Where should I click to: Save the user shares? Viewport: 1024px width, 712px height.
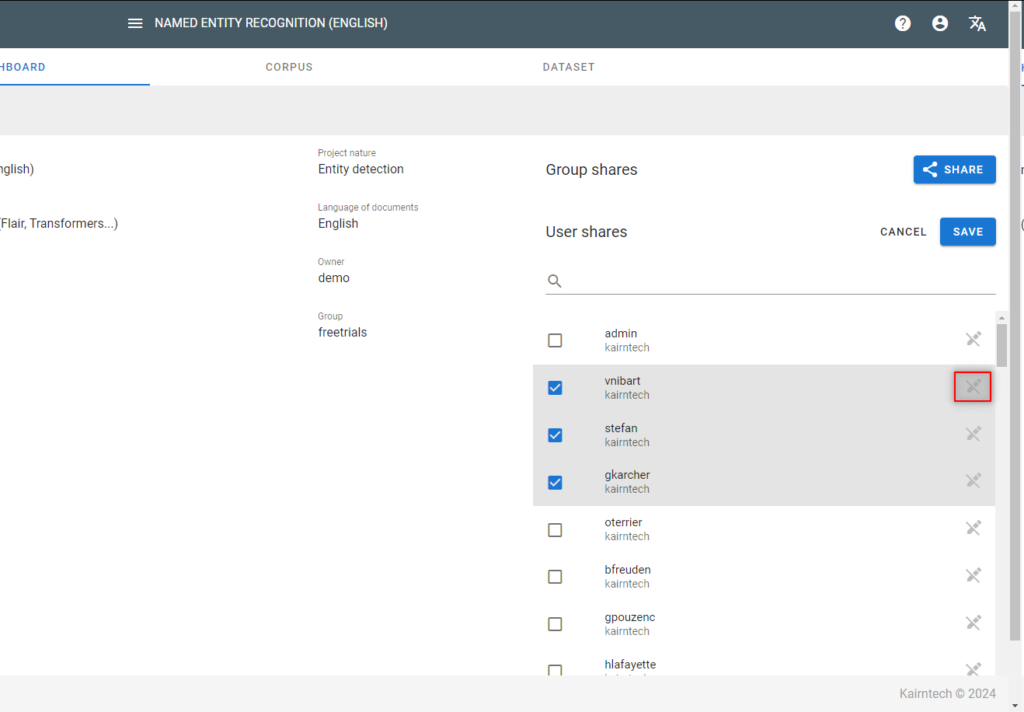coord(968,232)
